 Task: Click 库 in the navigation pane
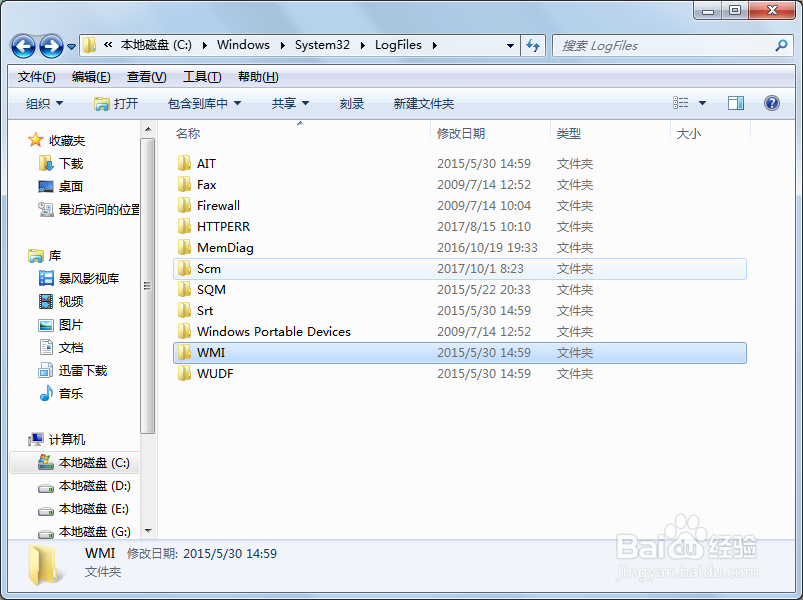click(x=55, y=255)
